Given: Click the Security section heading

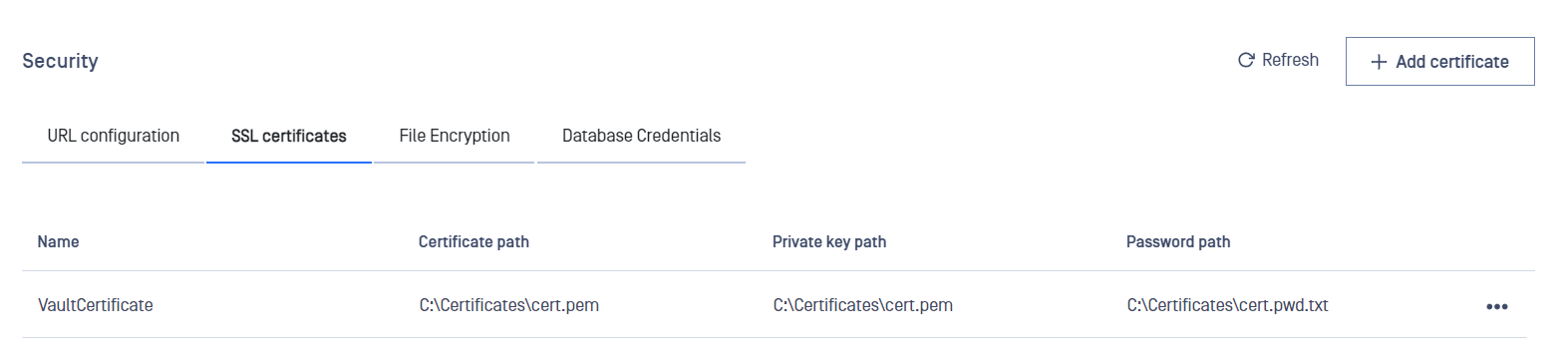Looking at the screenshot, I should pyautogui.click(x=60, y=61).
